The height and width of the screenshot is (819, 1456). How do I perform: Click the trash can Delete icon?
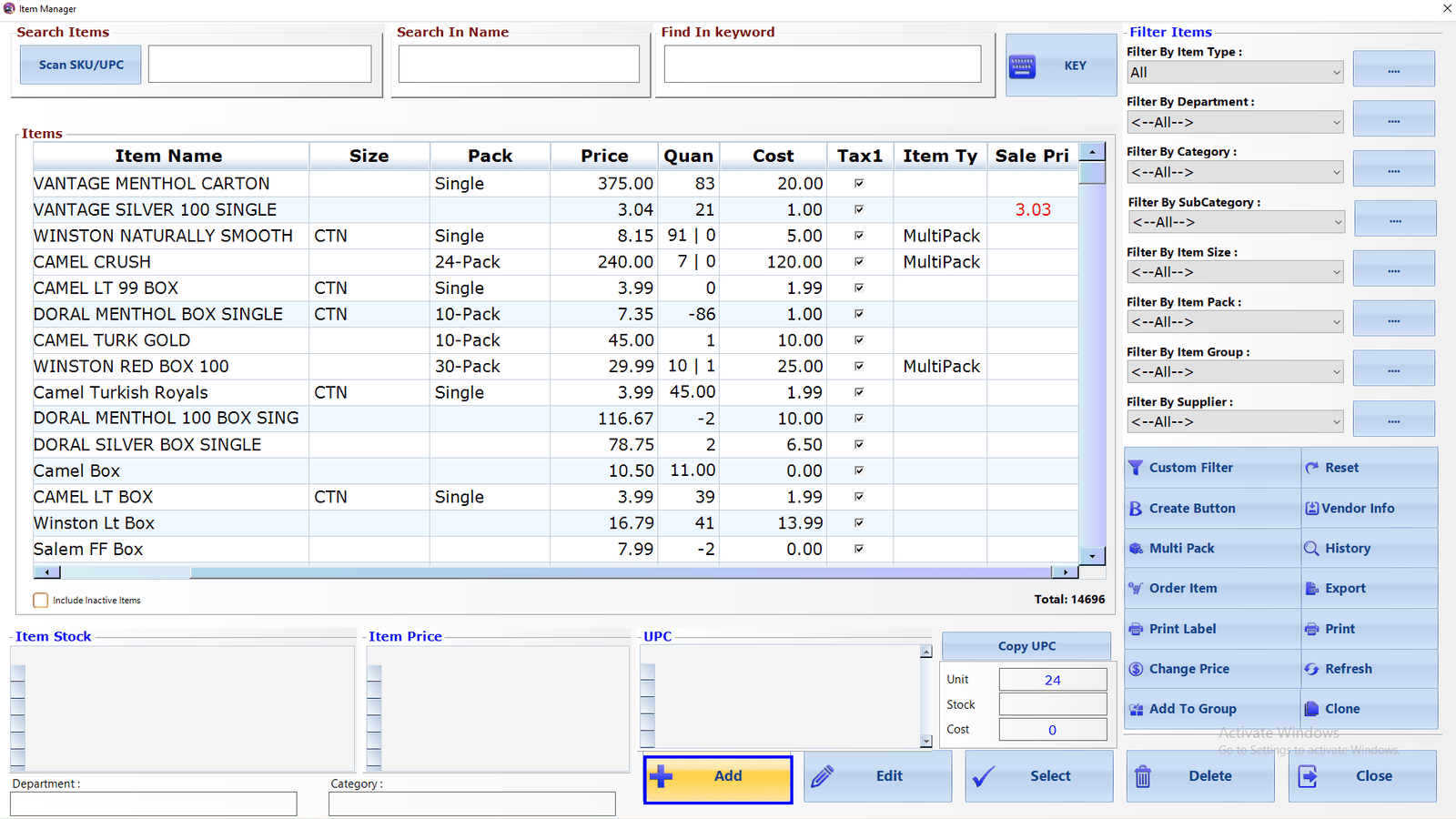pyautogui.click(x=1143, y=776)
